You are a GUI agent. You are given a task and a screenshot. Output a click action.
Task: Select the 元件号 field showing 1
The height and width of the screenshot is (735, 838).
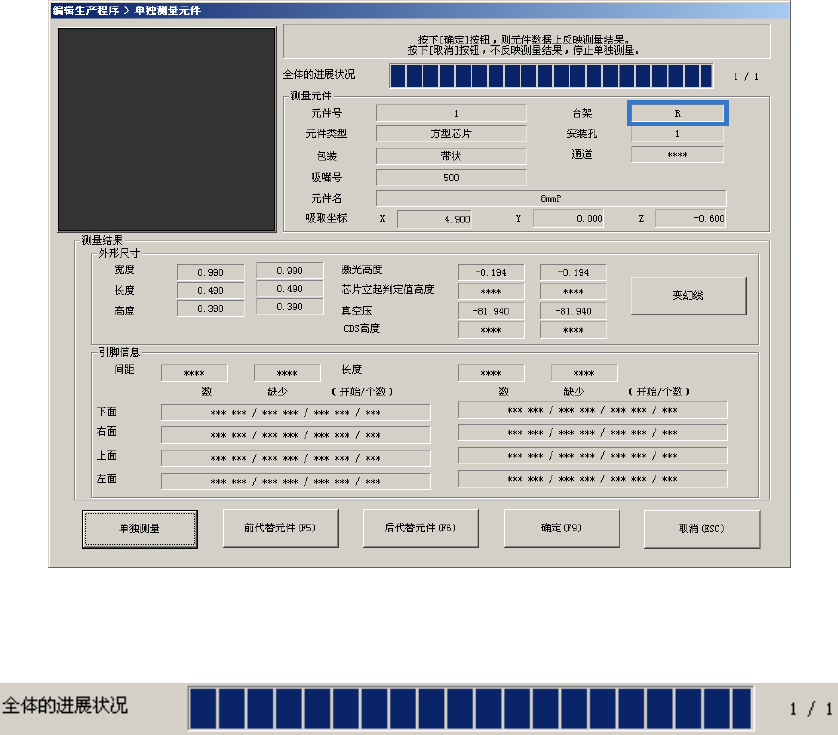451,113
